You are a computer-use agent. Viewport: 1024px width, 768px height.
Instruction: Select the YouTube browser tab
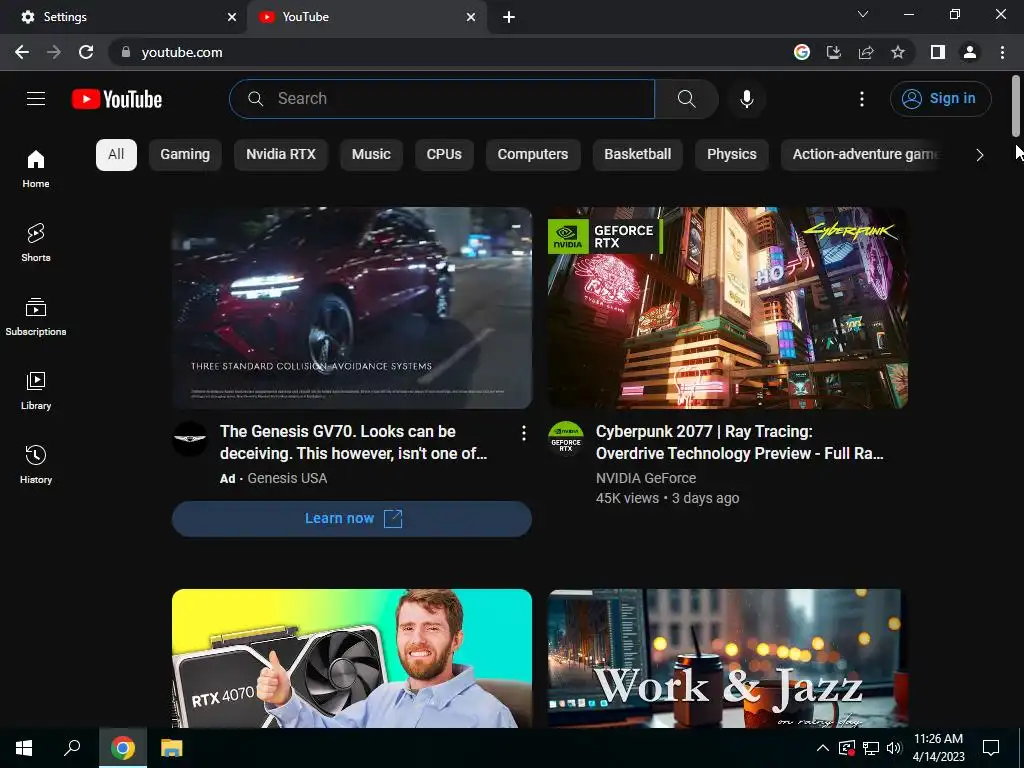pyautogui.click(x=366, y=17)
